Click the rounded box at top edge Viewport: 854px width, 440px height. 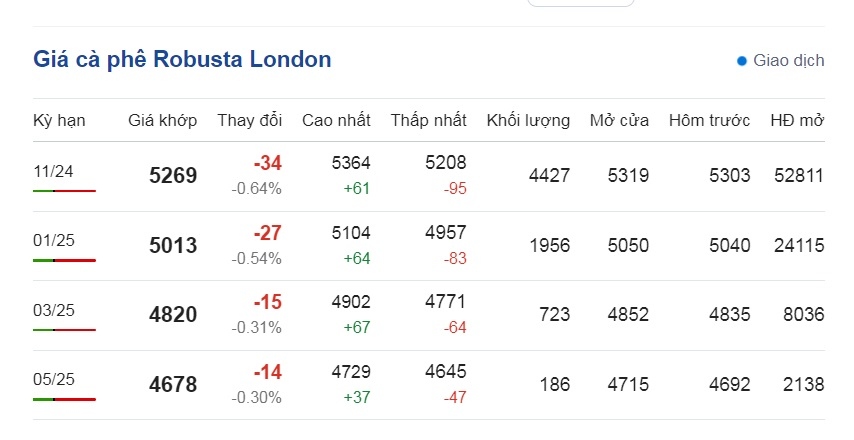tap(581, 3)
